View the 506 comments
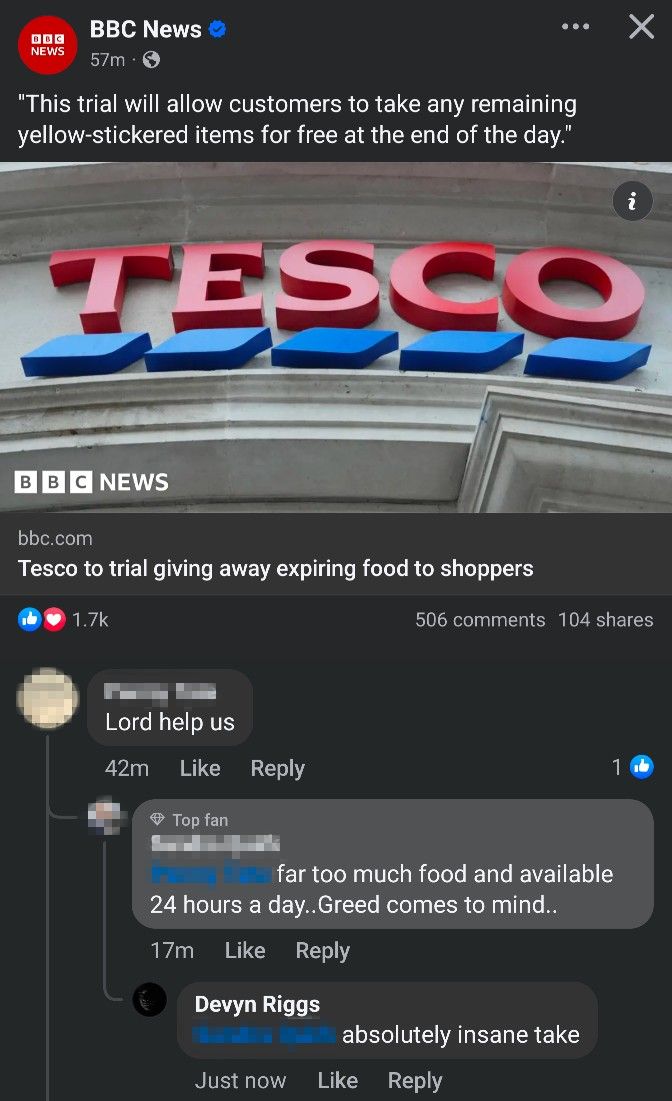This screenshot has height=1101, width=672. tap(480, 619)
